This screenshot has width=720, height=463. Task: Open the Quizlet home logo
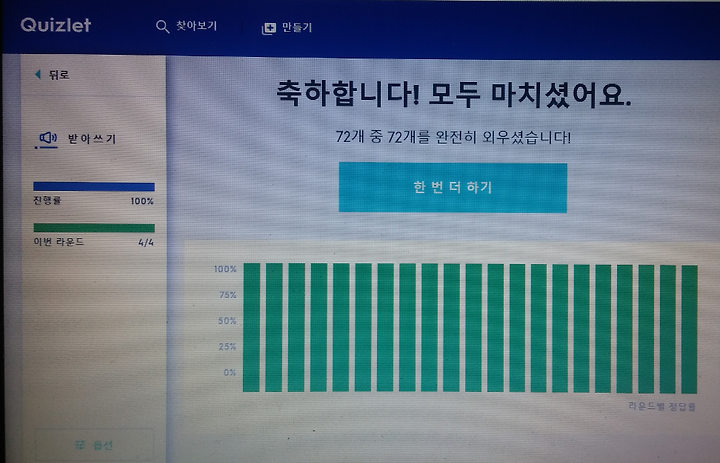(56, 25)
